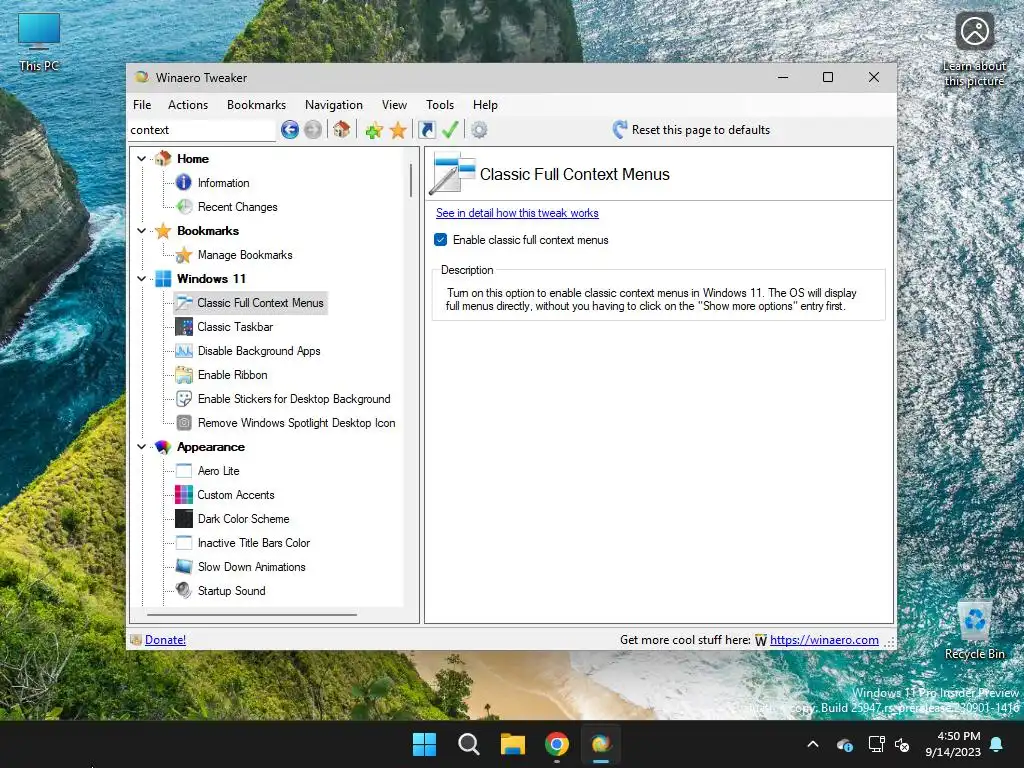This screenshot has height=768, width=1024.
Task: Click the green checkmark toolbar icon
Action: [x=450, y=129]
